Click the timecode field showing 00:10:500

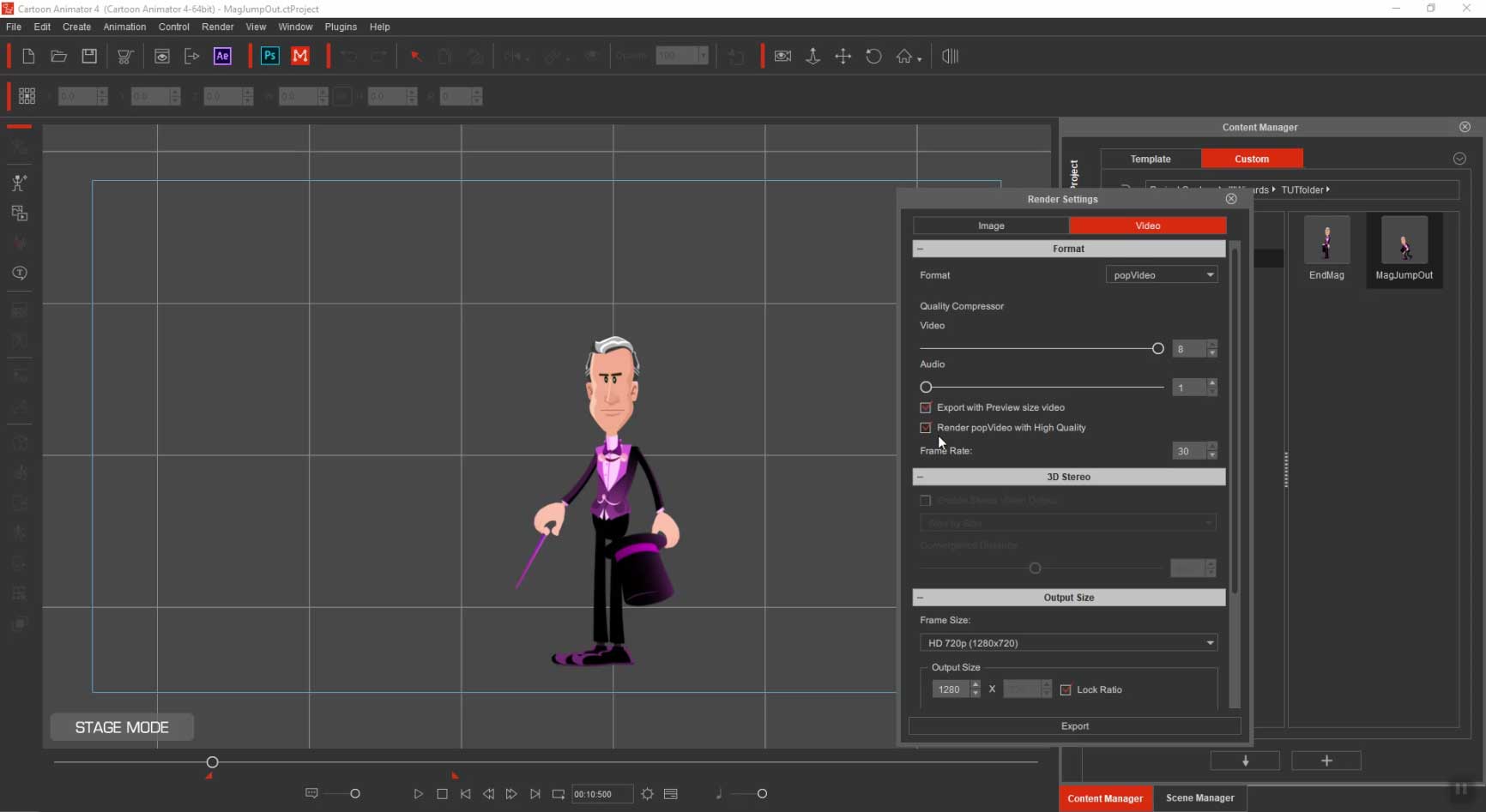click(x=602, y=794)
